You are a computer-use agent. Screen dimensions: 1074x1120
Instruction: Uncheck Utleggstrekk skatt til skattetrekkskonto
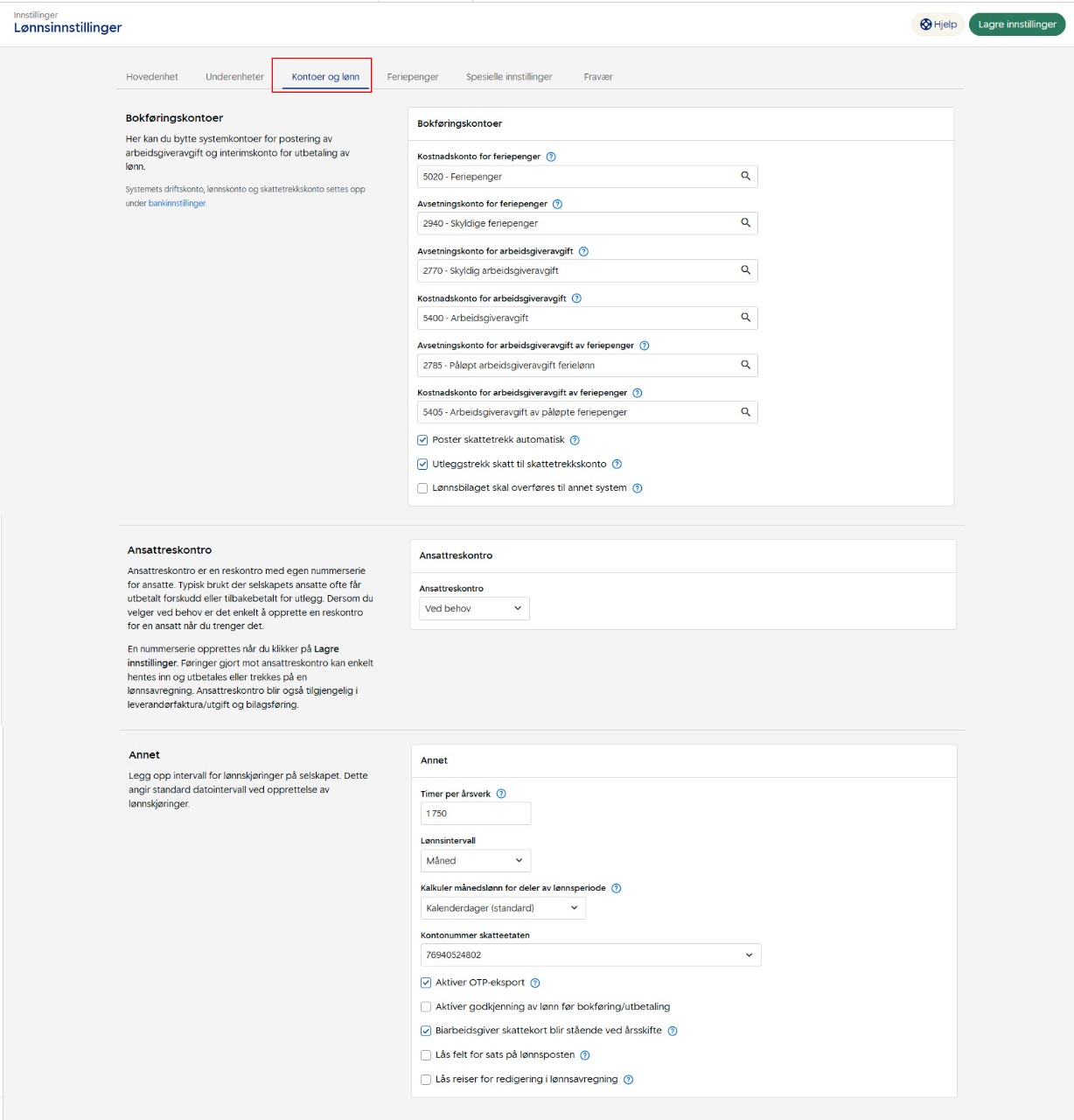[423, 465]
